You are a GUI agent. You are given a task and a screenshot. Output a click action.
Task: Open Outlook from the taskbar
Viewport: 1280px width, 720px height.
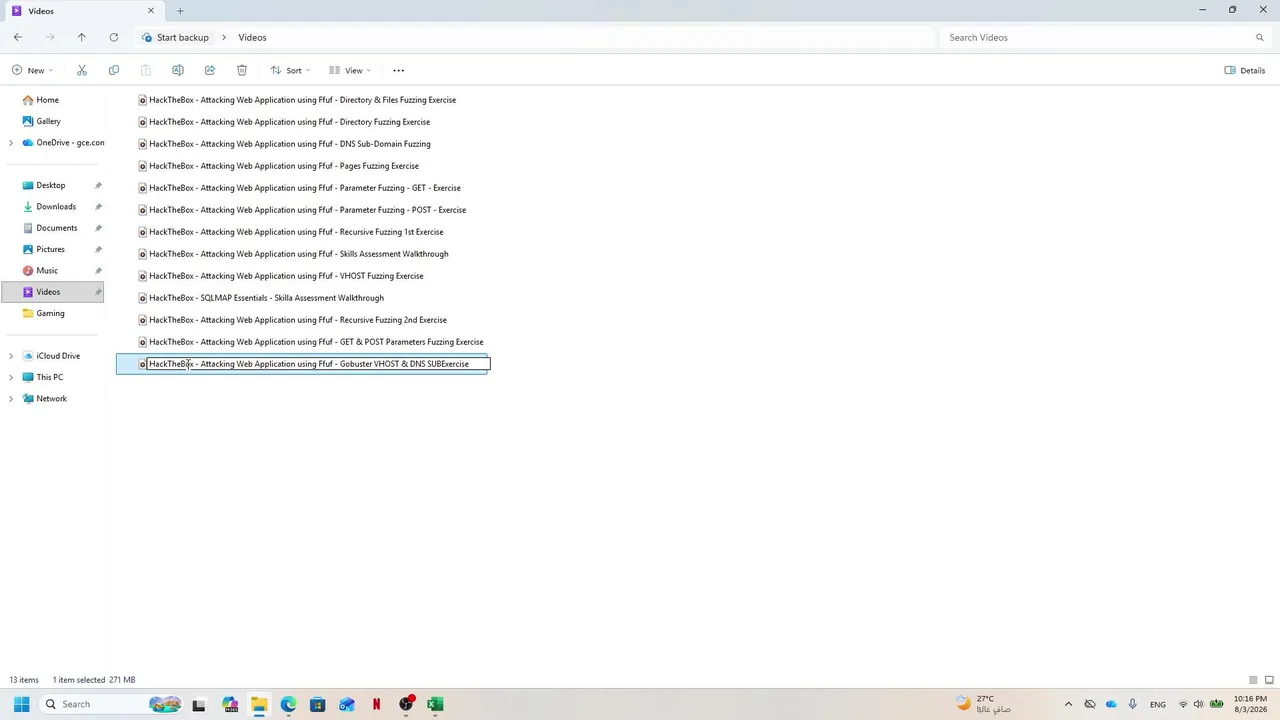coord(347,704)
